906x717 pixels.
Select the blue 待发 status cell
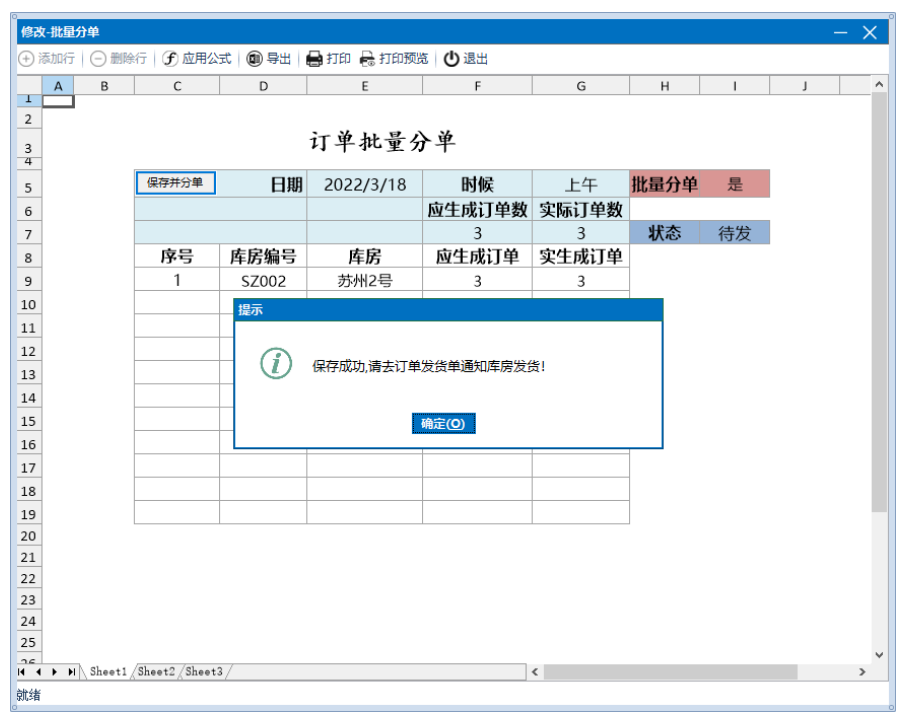734,233
